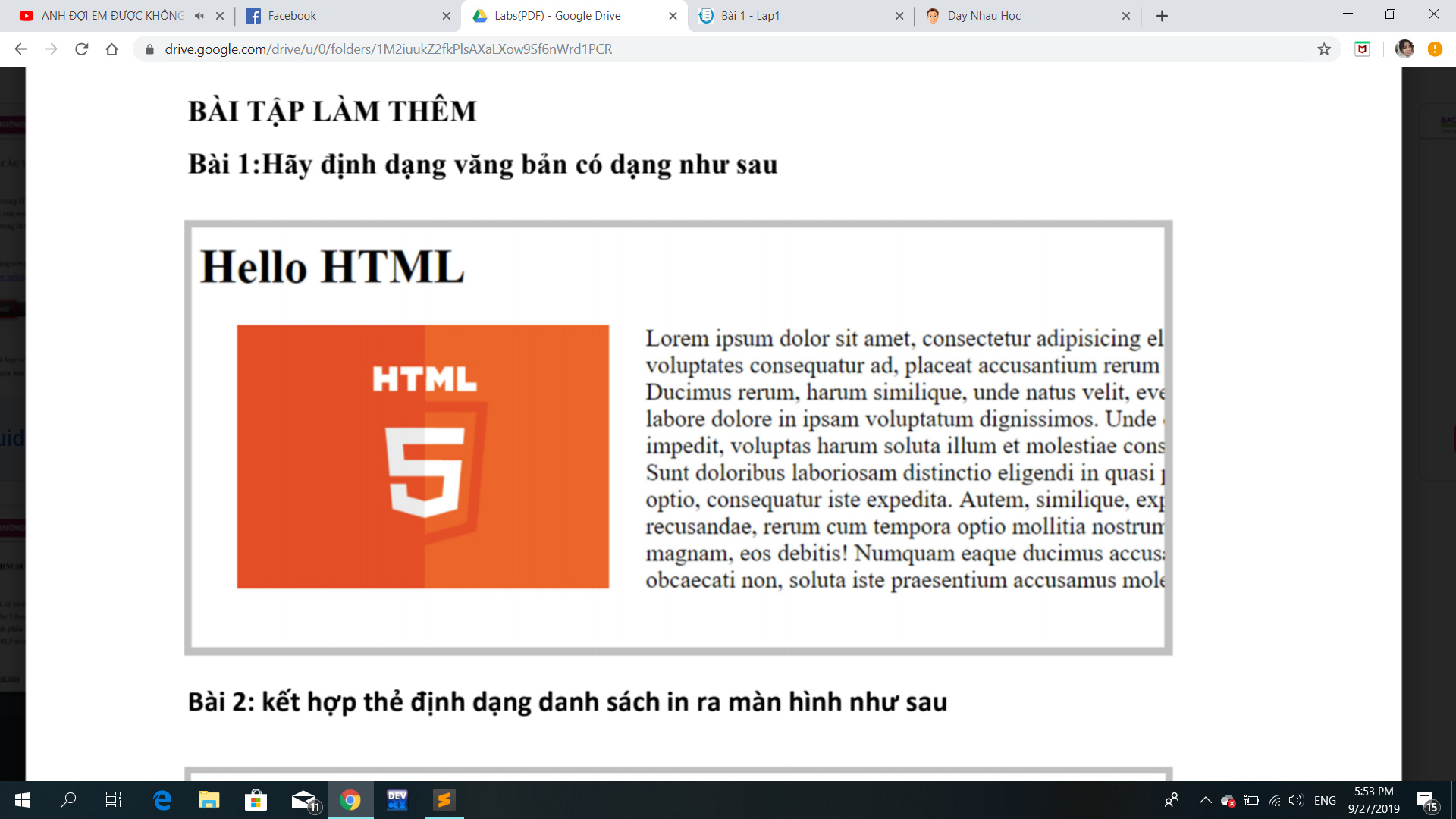Launch Dev-C++ from the taskbar
The width and height of the screenshot is (1456, 819).
[396, 800]
